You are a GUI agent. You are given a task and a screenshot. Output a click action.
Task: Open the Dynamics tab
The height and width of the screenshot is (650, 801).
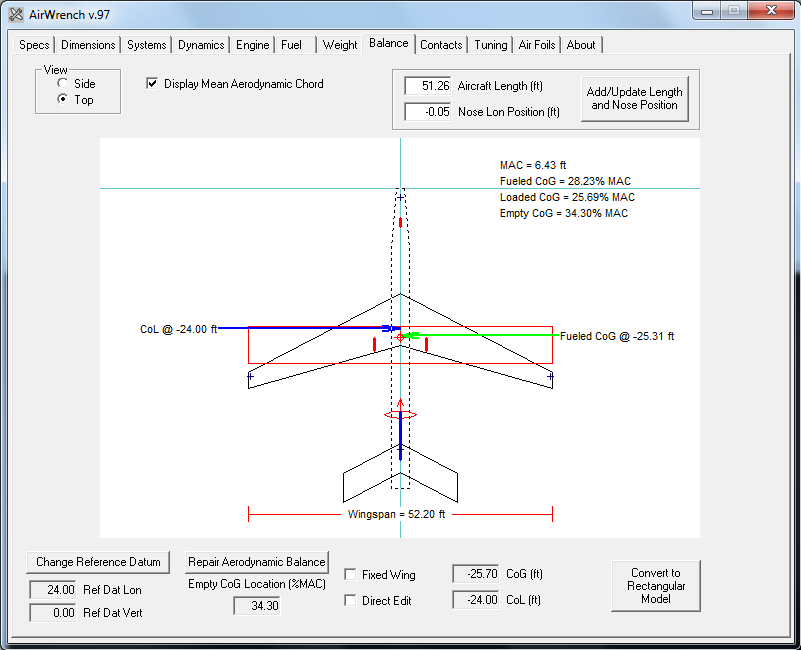click(x=200, y=44)
